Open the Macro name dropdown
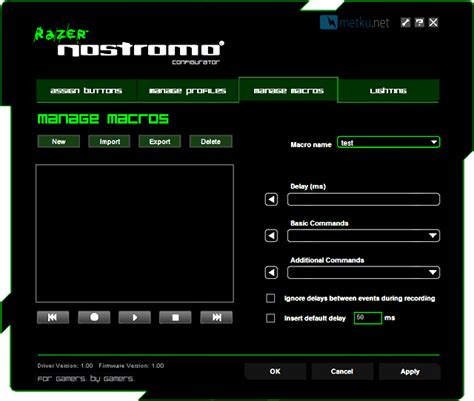474x401 pixels. pos(388,142)
